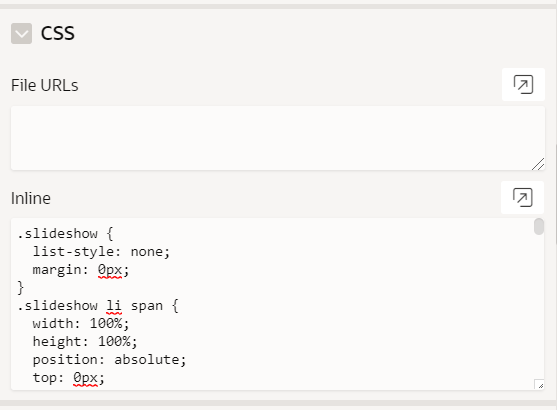Image resolution: width=557 pixels, height=410 pixels.
Task: Click 'span' in the second selector
Action: 147,306
